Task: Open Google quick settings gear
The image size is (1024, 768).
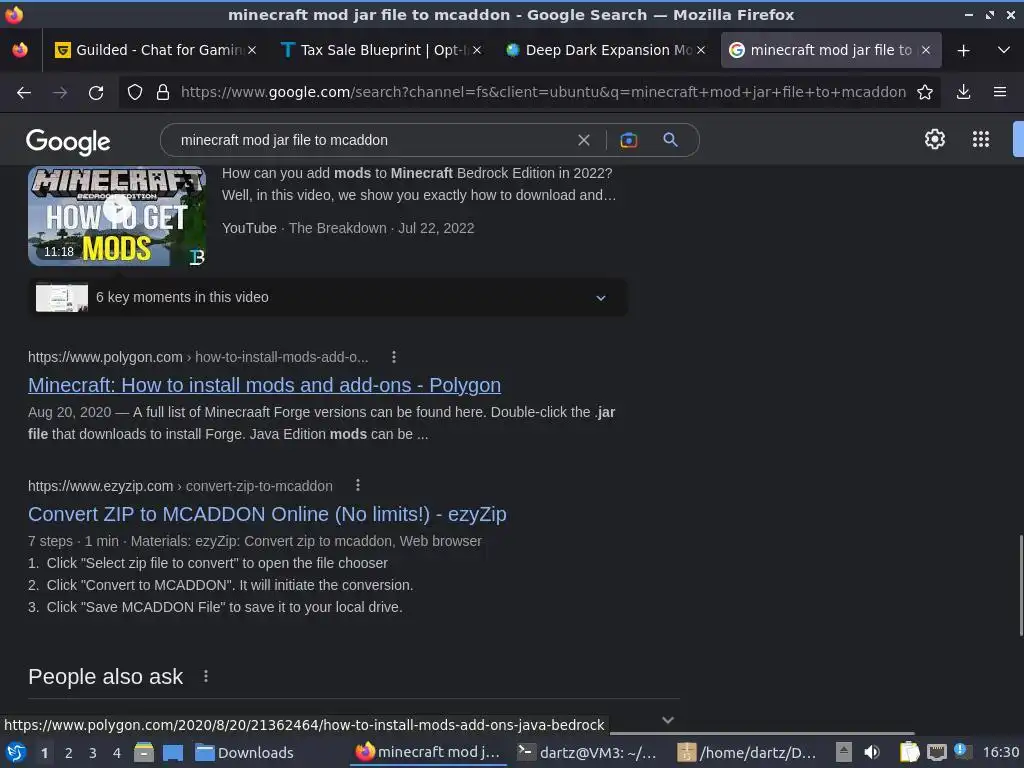Action: [x=935, y=139]
